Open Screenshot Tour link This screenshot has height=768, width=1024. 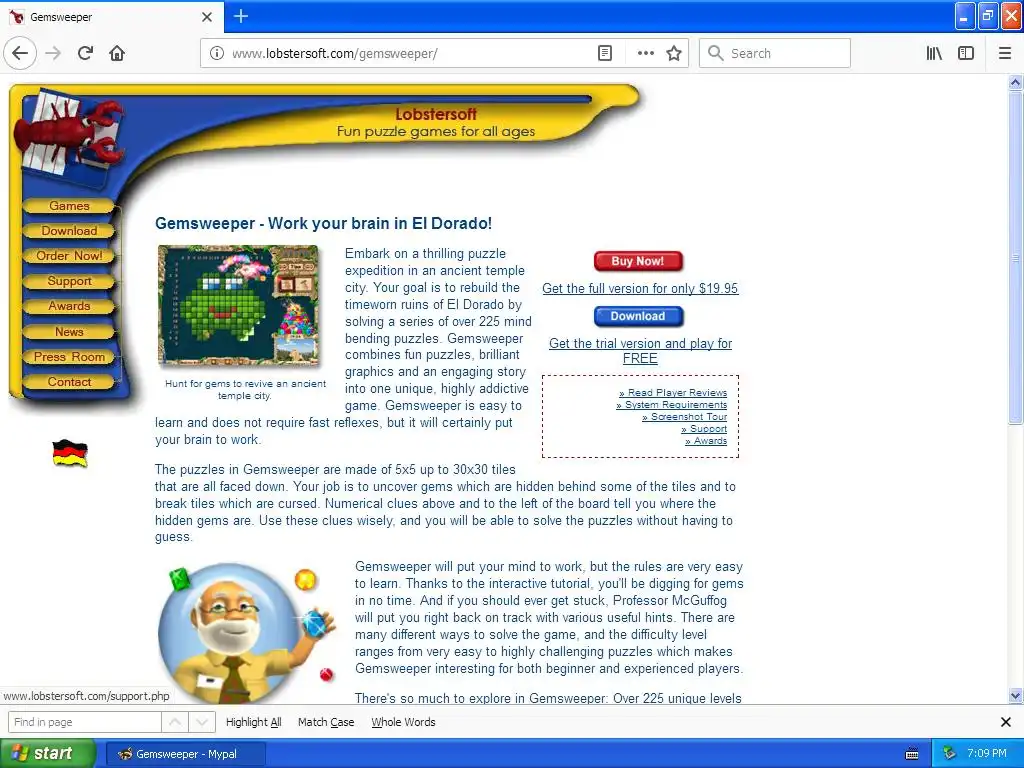(x=684, y=417)
